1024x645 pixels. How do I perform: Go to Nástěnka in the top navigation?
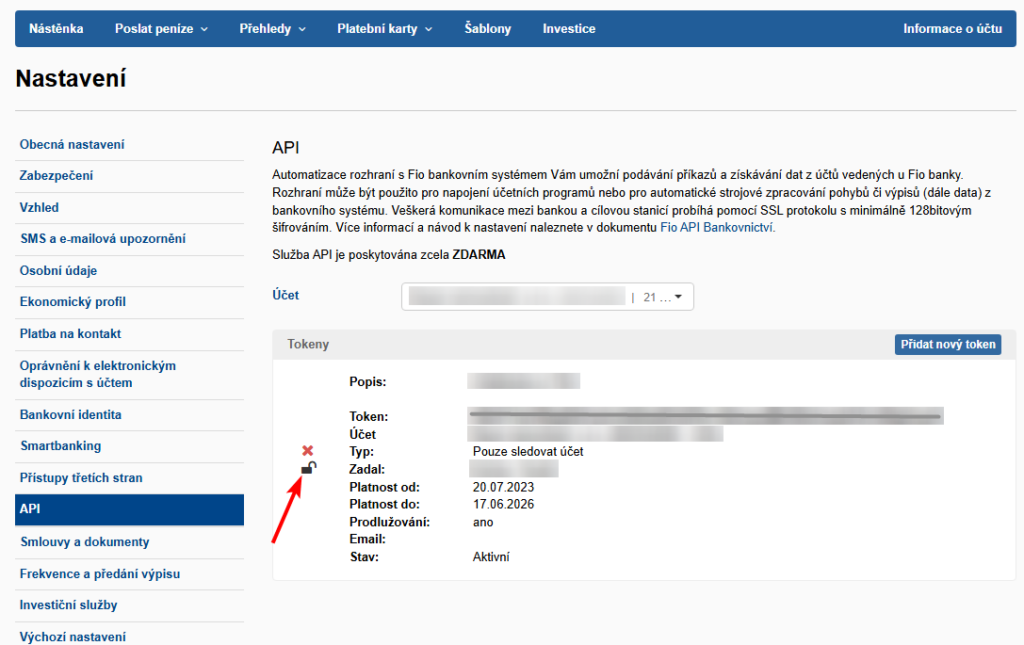coord(56,29)
